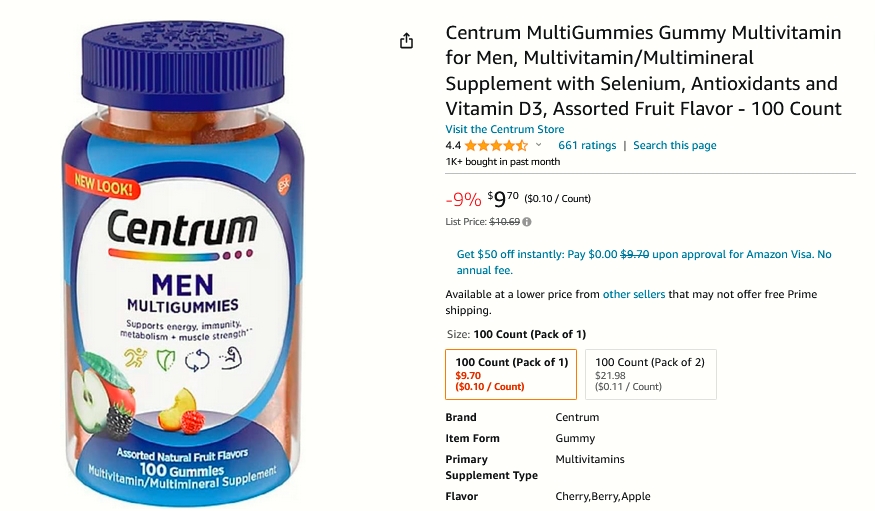Expand the rating breakdown chevron
The width and height of the screenshot is (875, 511).
(x=539, y=145)
